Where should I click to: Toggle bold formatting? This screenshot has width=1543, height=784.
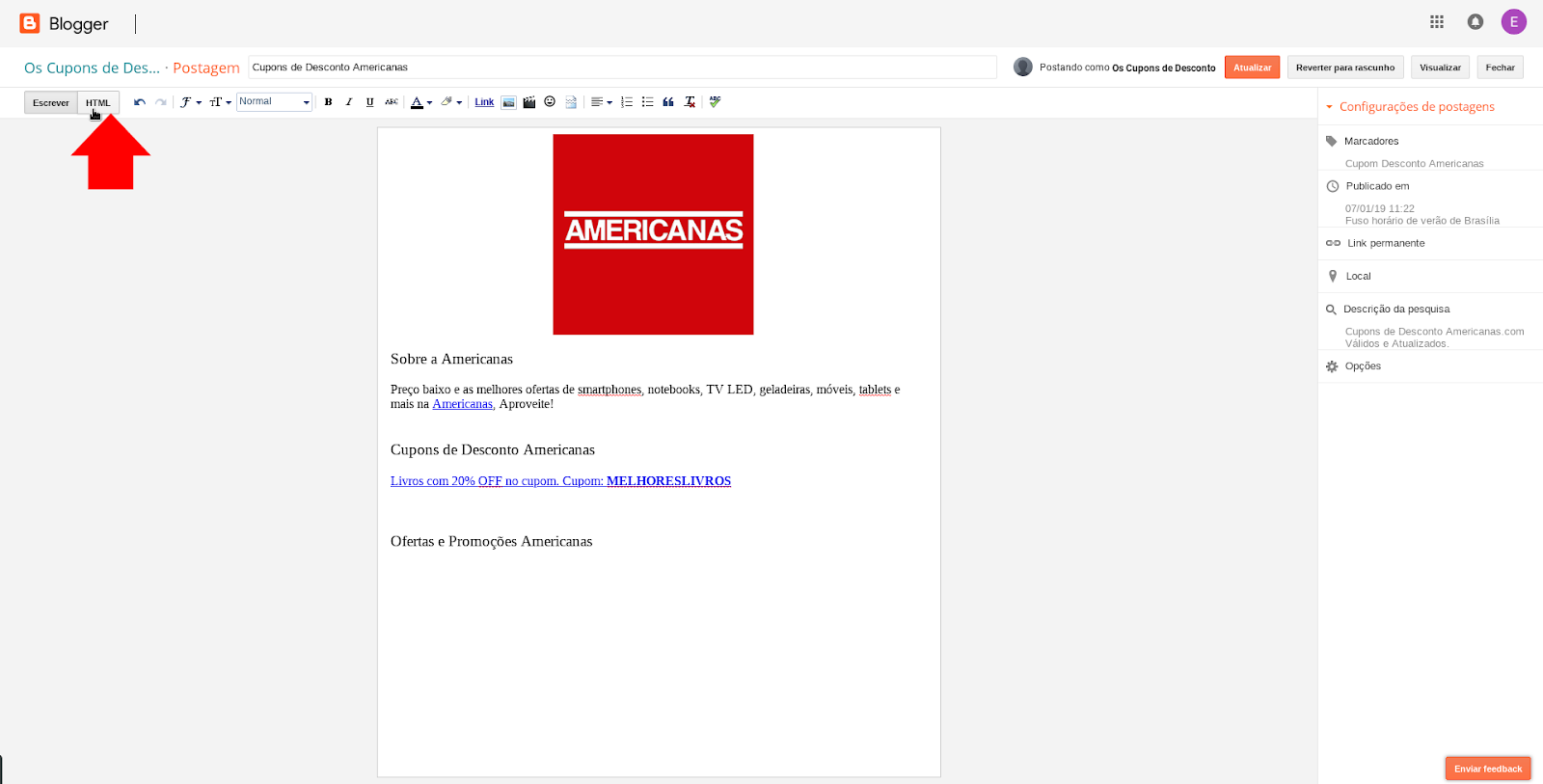328,102
